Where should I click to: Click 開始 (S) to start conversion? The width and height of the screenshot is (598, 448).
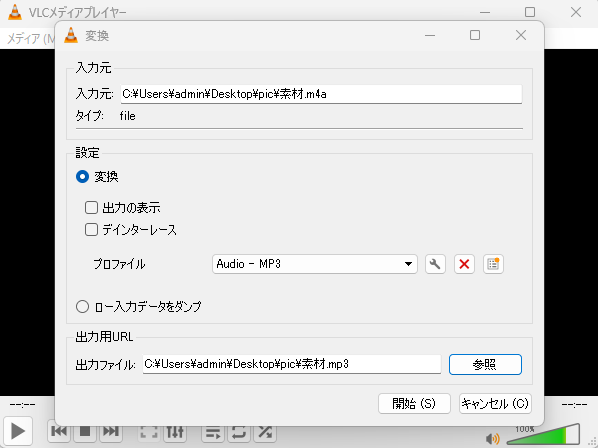414,403
